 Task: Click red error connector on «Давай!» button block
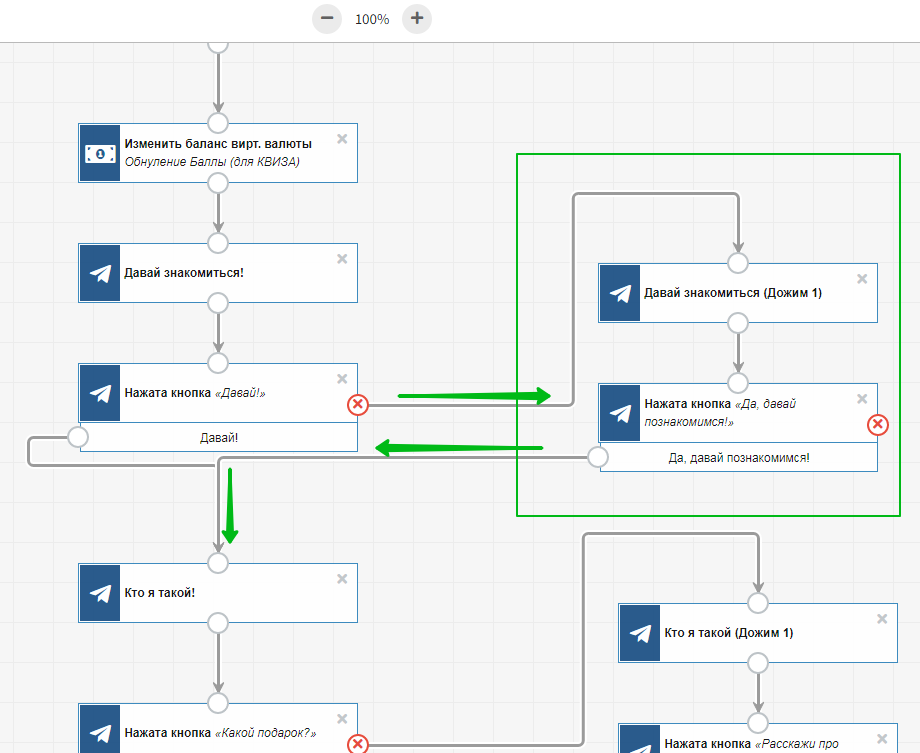tap(357, 404)
